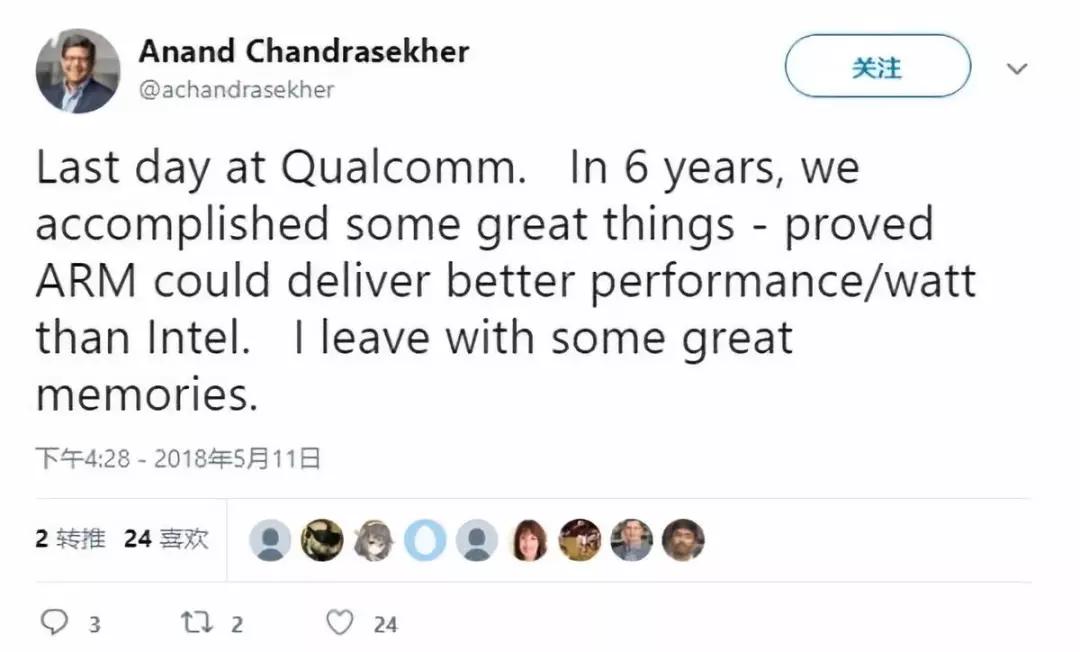The width and height of the screenshot is (1080, 652).
Task: Click the 下午4:28 - 2018年5月11日 timestamp
Action: click(x=178, y=459)
